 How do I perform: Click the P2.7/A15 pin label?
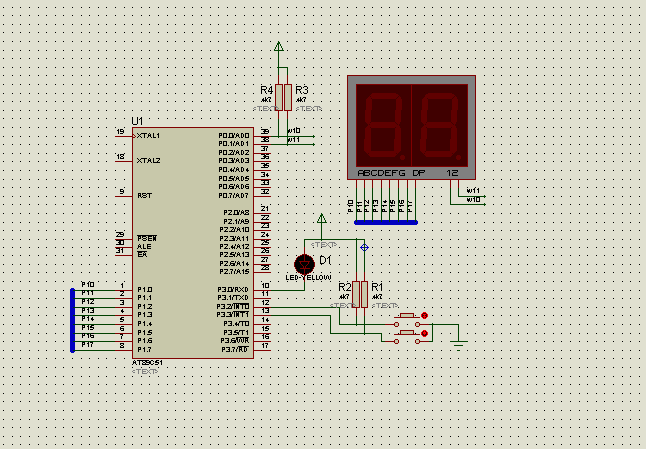234,272
